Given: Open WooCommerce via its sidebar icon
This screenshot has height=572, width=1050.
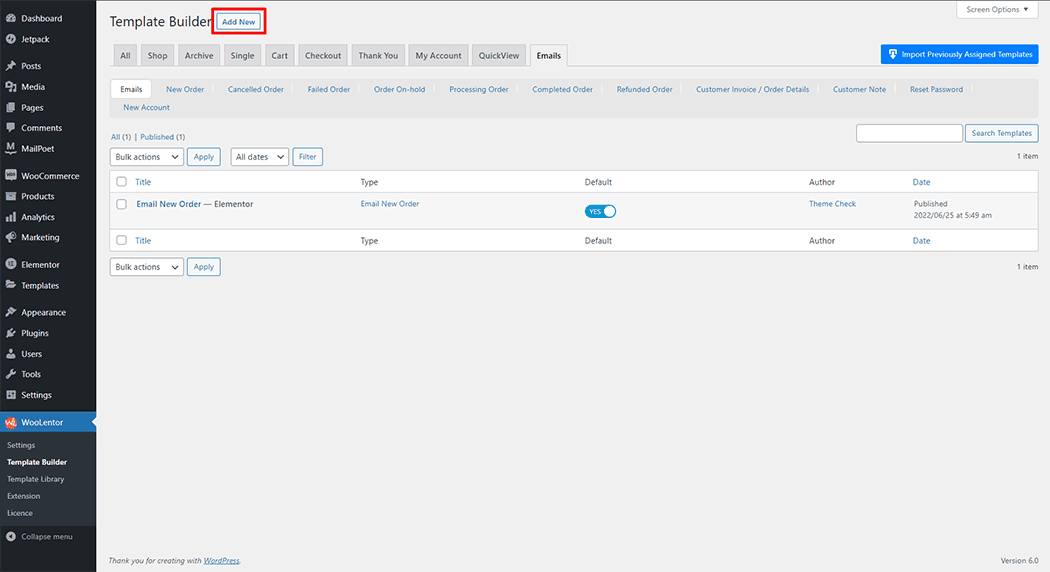Looking at the screenshot, I should point(10,176).
